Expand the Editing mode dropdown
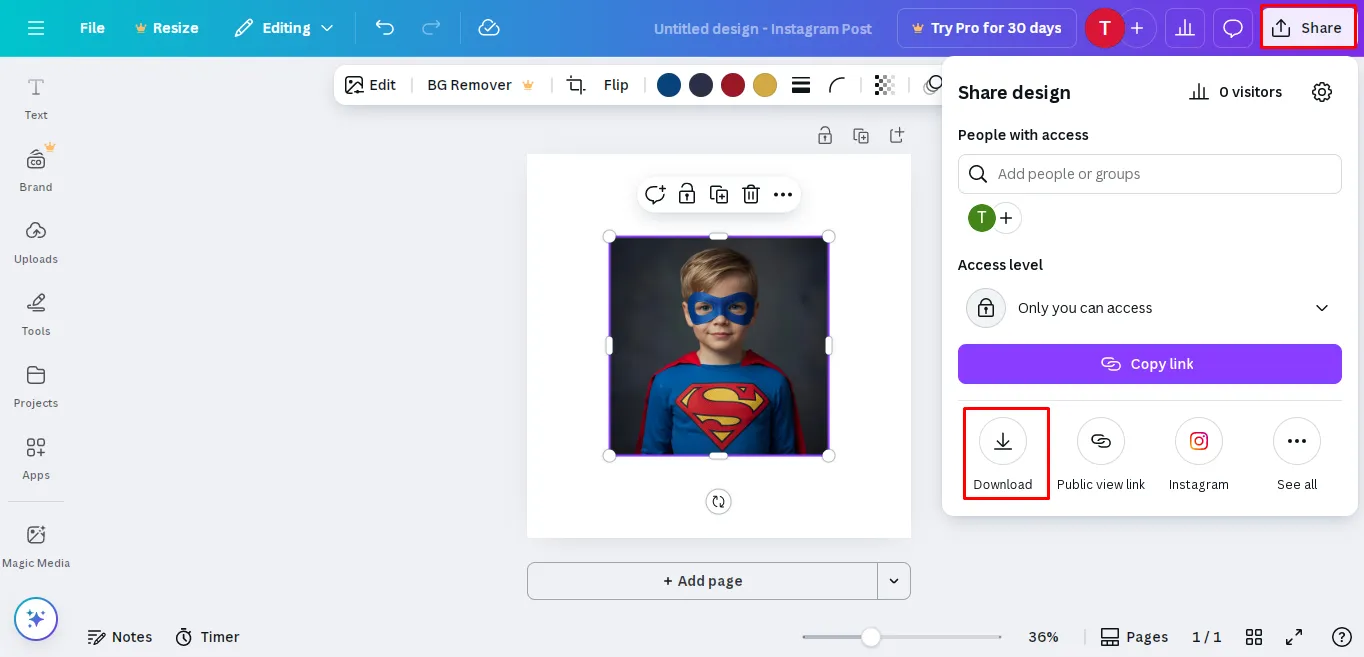The image size is (1364, 657). [x=284, y=28]
